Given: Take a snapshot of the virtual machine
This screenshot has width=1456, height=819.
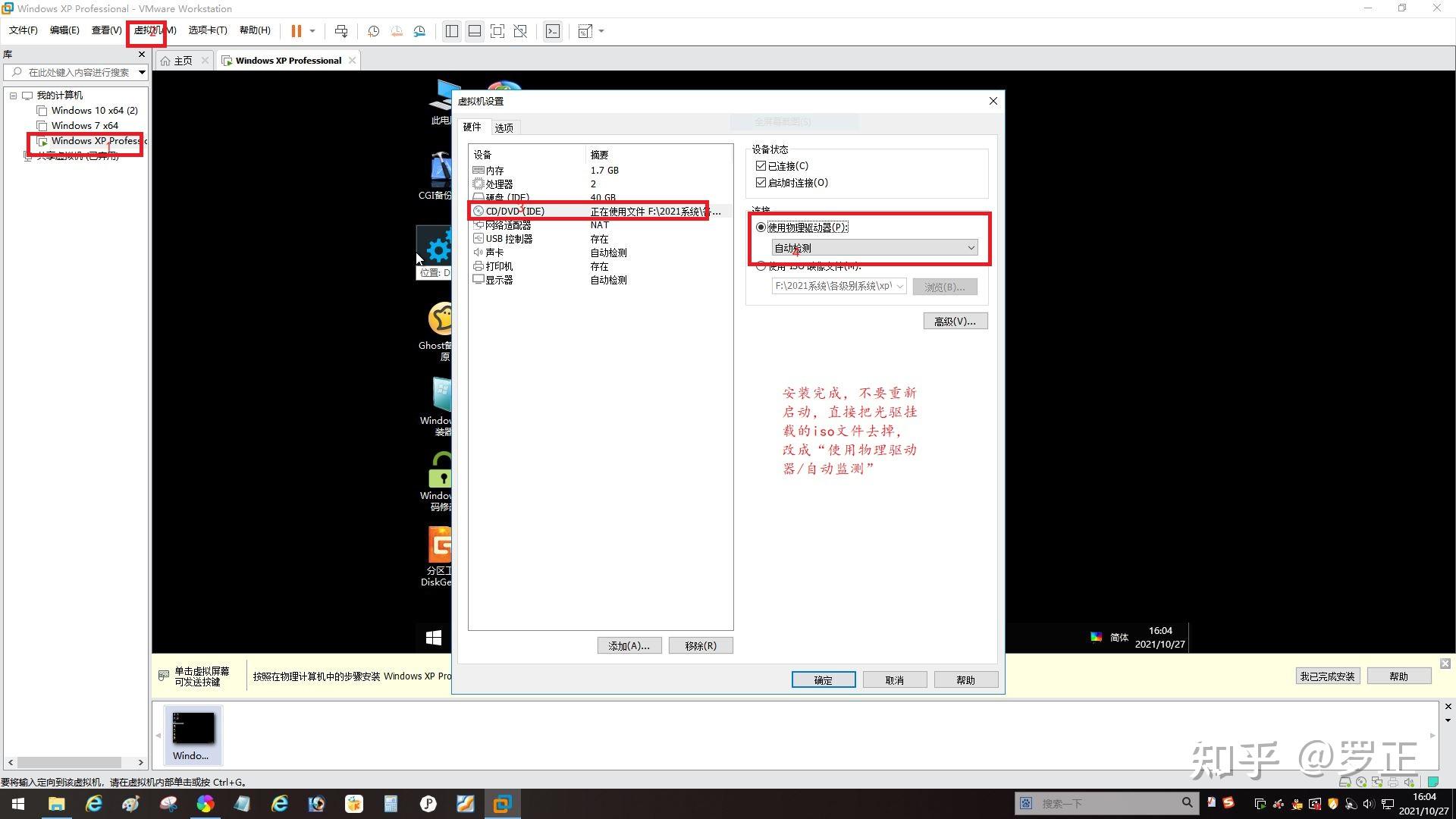Looking at the screenshot, I should [372, 31].
